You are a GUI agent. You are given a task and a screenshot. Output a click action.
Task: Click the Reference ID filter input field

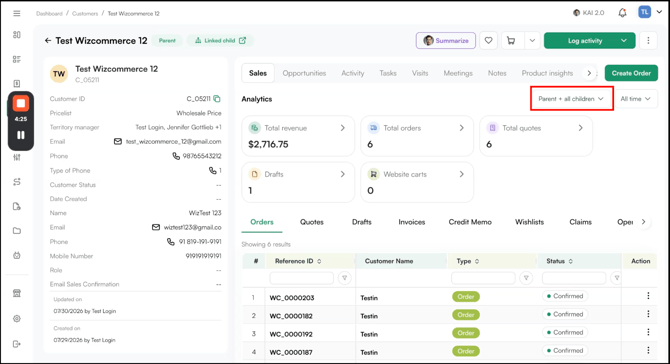(301, 278)
